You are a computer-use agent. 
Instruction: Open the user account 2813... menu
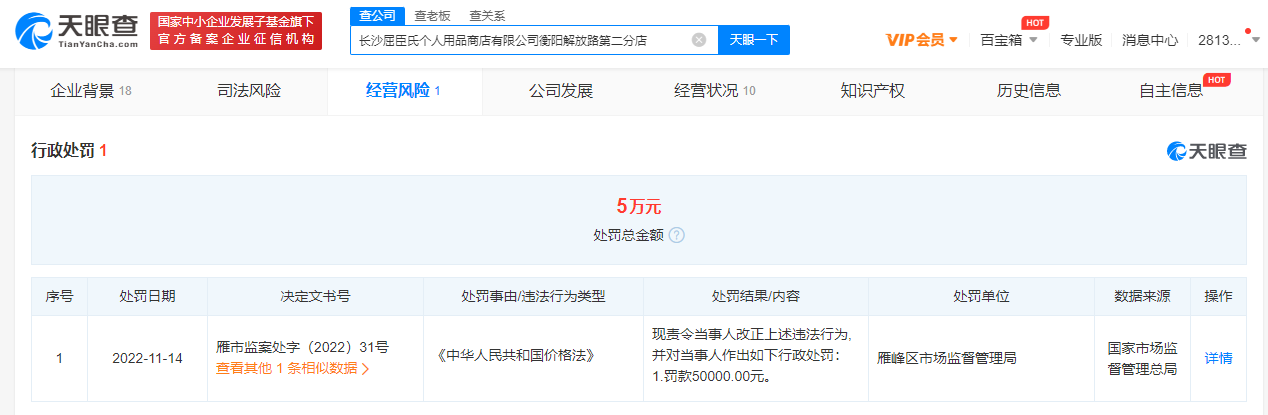point(1224,40)
